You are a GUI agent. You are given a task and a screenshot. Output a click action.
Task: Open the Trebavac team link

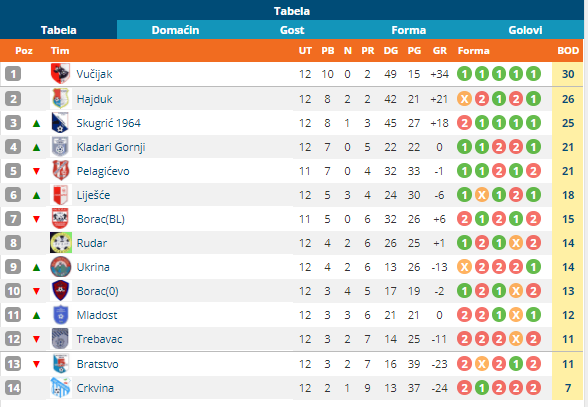tap(99, 339)
